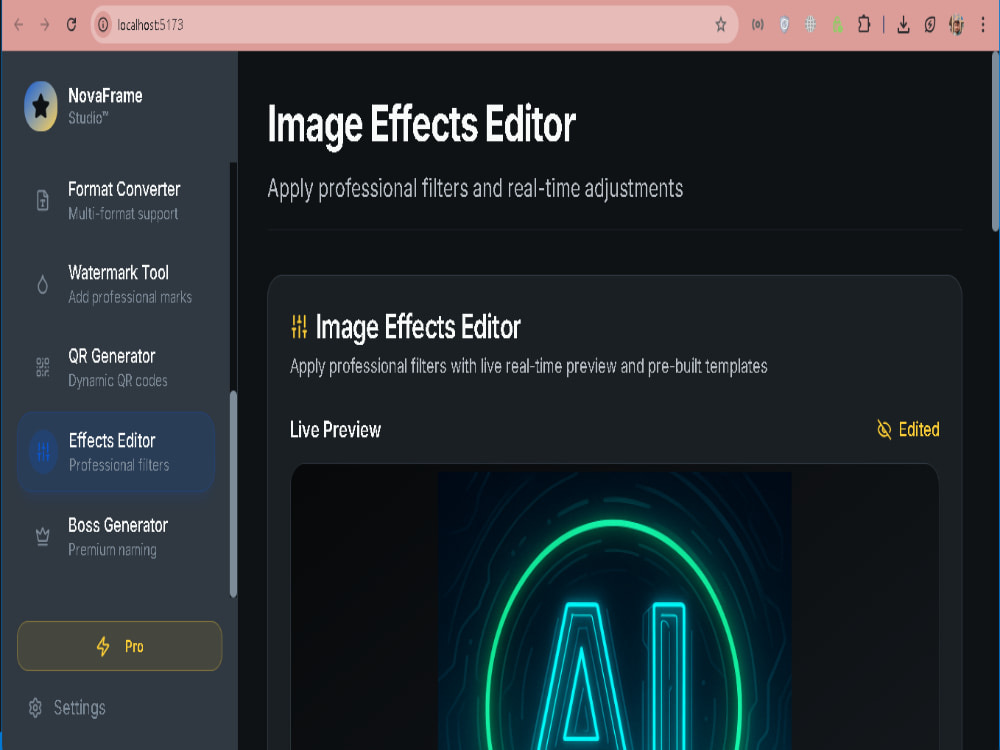Open Settings in the sidebar
The height and width of the screenshot is (750, 1000).
pyautogui.click(x=67, y=707)
